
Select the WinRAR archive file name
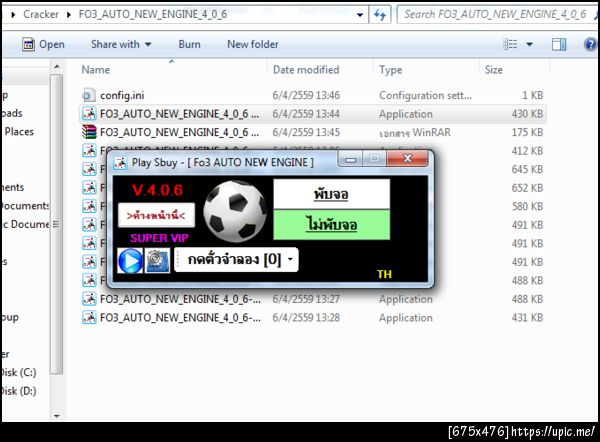pyautogui.click(x=179, y=132)
